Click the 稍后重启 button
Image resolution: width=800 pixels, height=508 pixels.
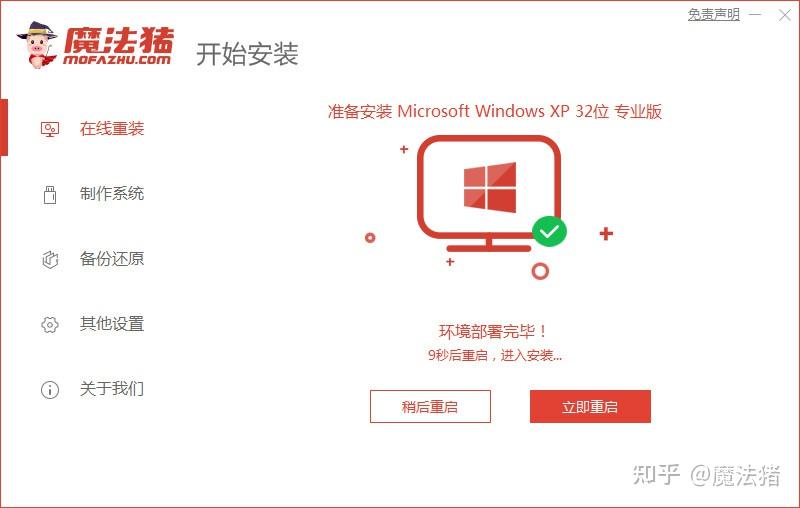(x=430, y=407)
